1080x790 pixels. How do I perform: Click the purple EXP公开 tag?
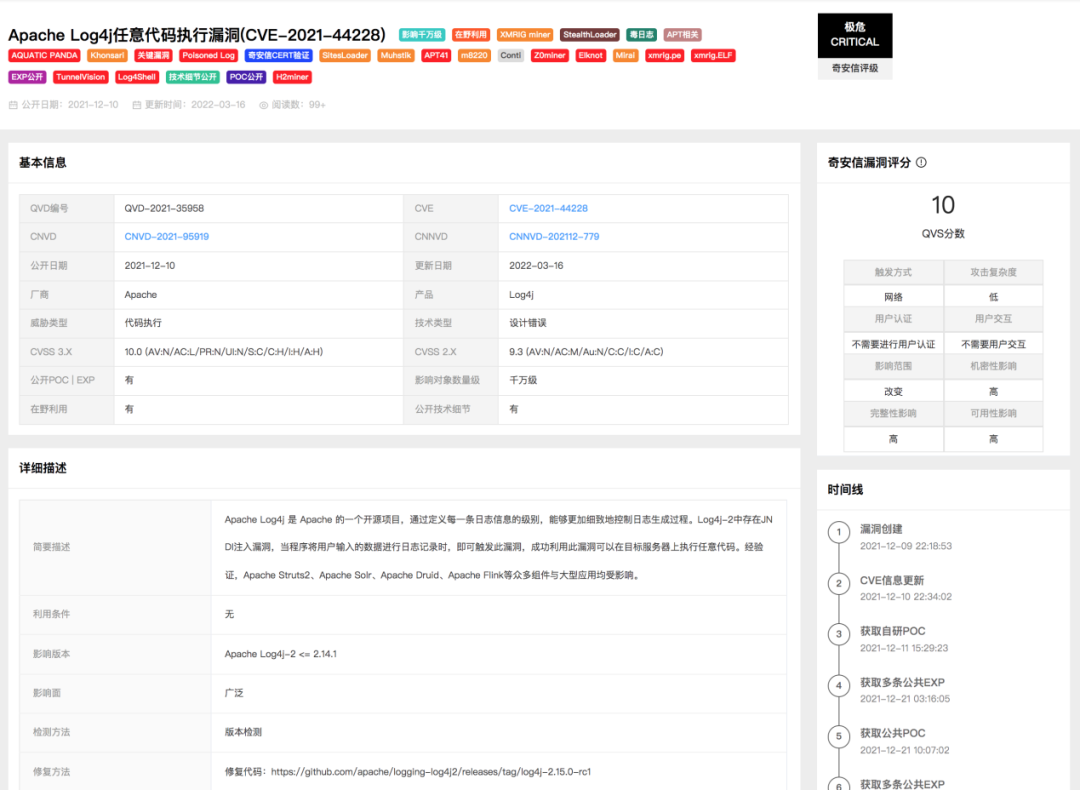coord(27,77)
